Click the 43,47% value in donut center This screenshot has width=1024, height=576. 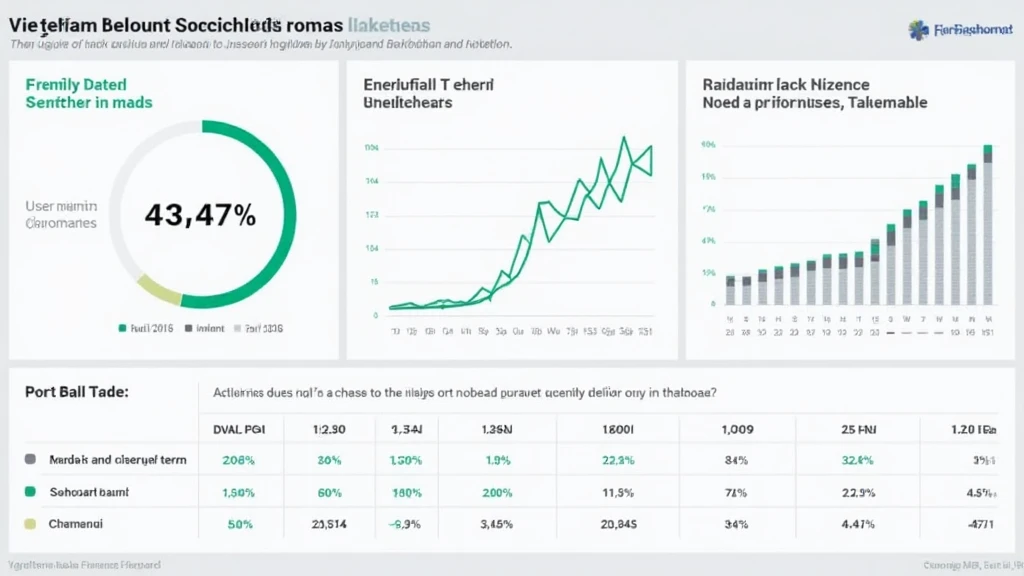pyautogui.click(x=200, y=214)
